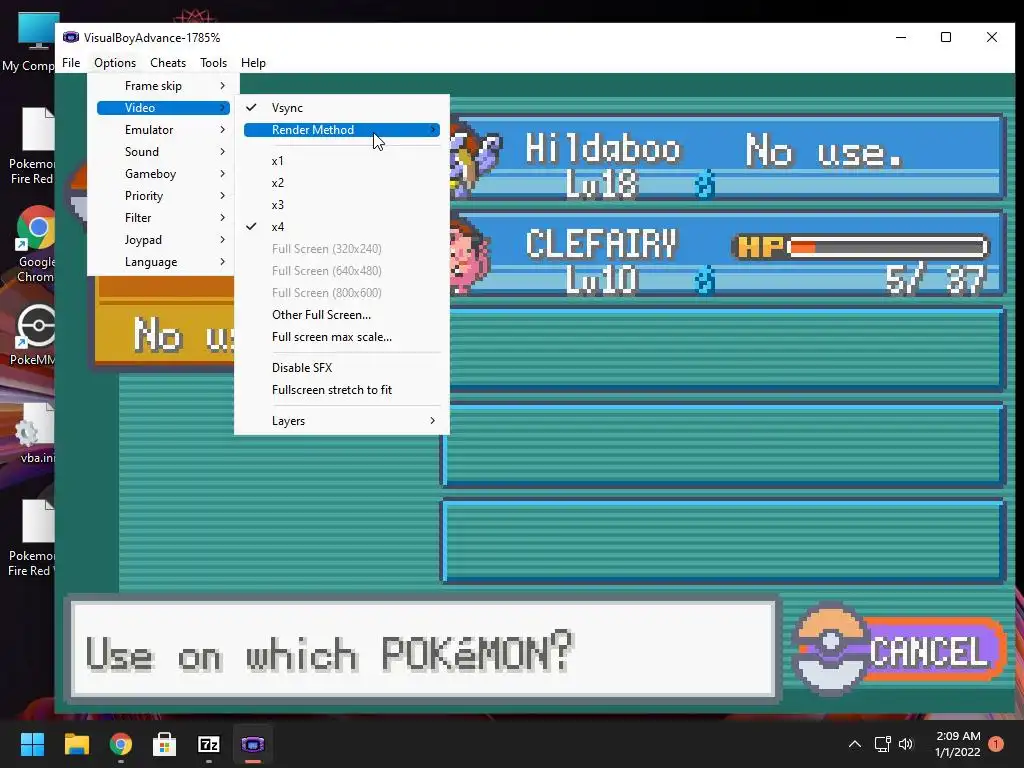The width and height of the screenshot is (1024, 768).
Task: Open the volume tray icon
Action: (x=905, y=744)
